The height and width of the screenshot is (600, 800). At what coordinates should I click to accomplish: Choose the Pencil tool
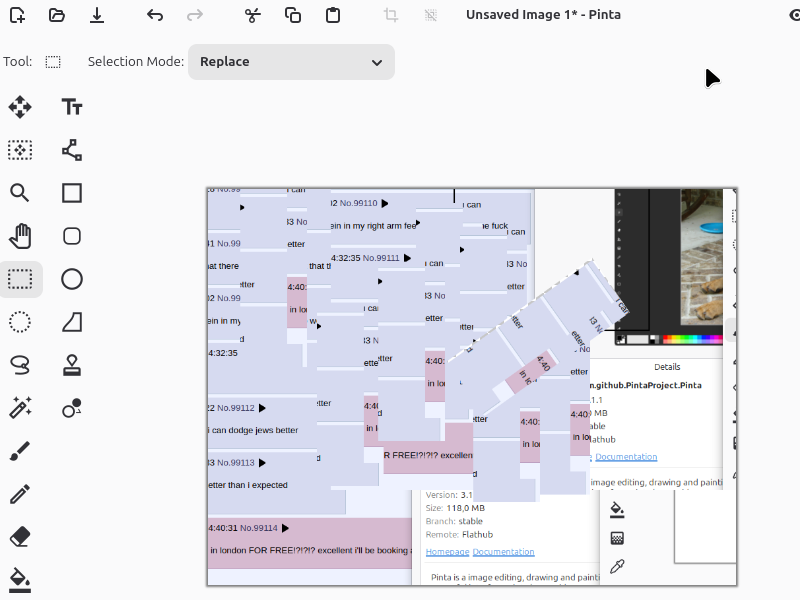tap(20, 494)
